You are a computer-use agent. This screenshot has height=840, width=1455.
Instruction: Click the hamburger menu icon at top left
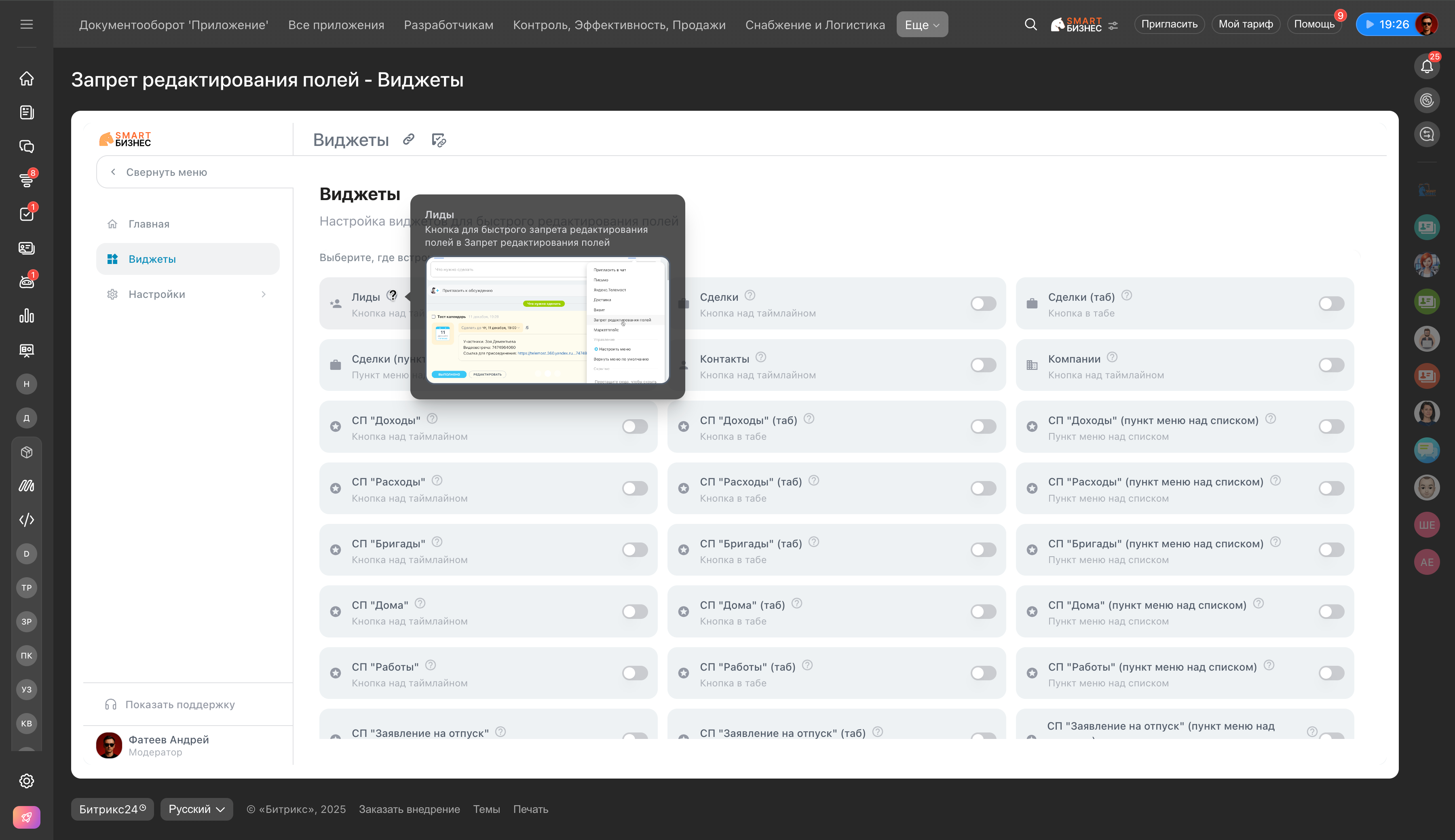(x=27, y=24)
